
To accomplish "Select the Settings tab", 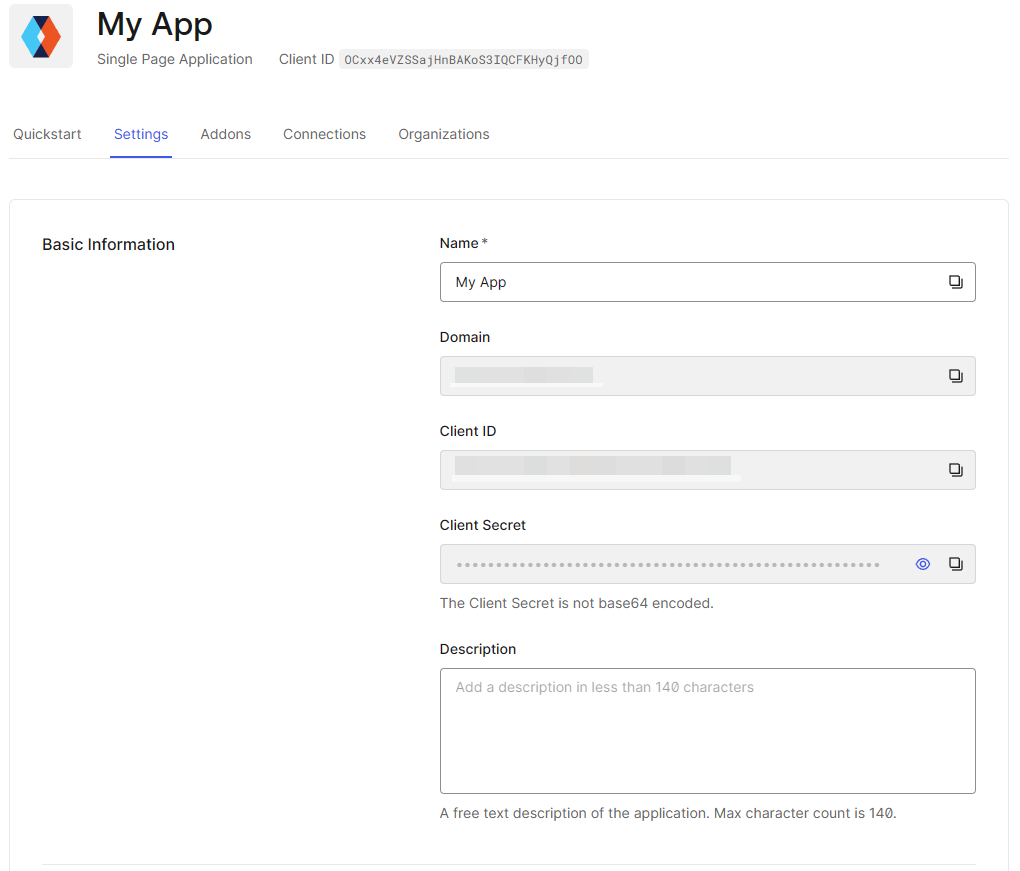I will pos(141,134).
